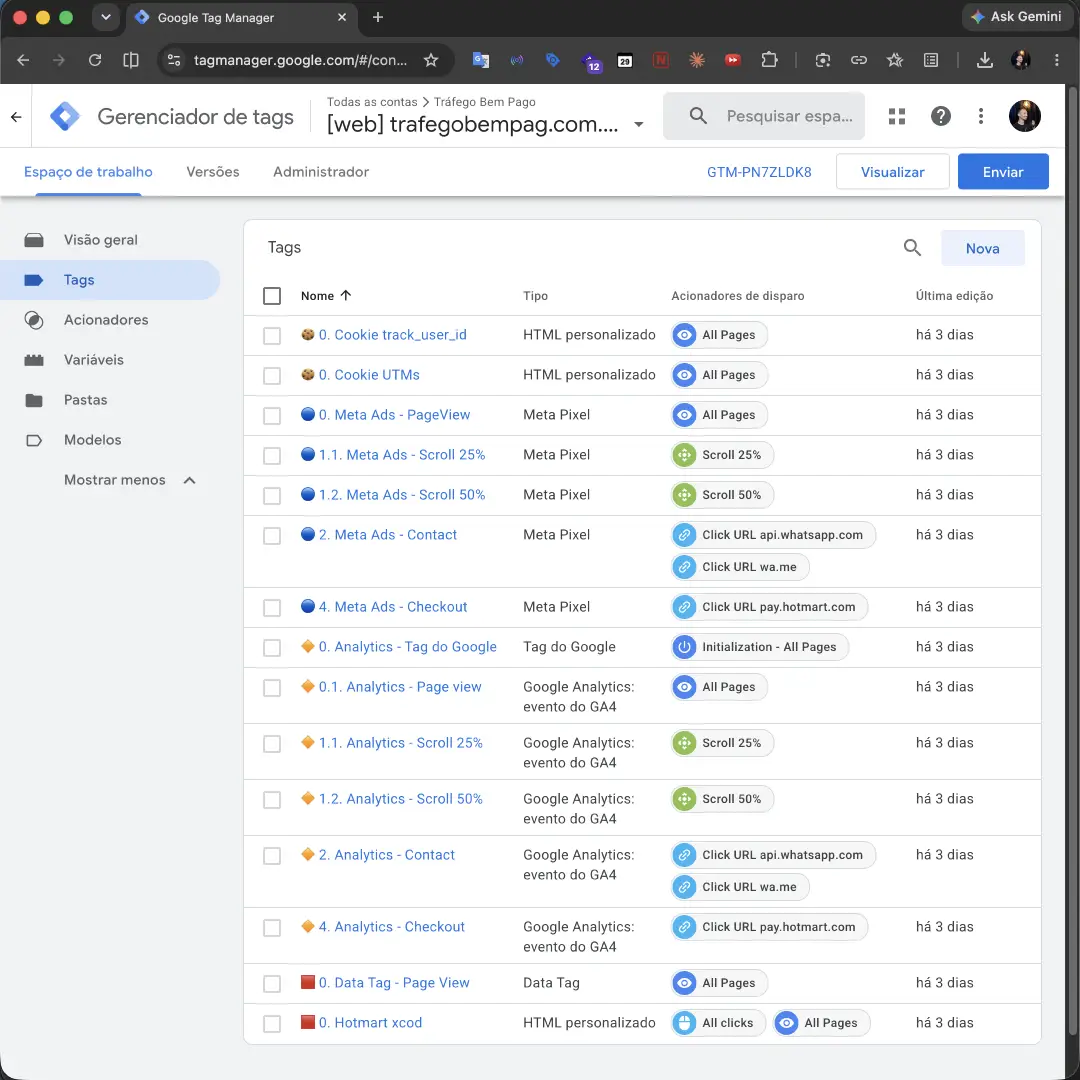Click the browser back arrow

23,60
